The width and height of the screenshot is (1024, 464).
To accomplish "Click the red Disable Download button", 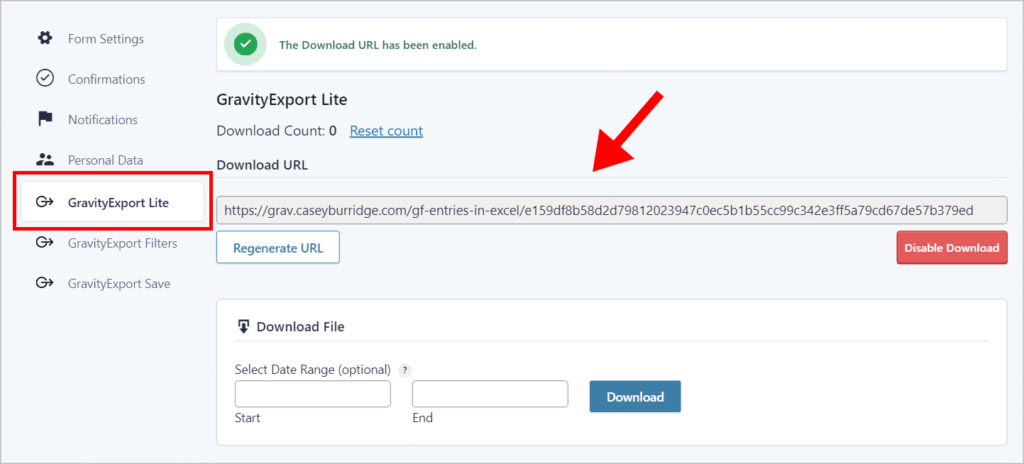I will click(x=952, y=248).
